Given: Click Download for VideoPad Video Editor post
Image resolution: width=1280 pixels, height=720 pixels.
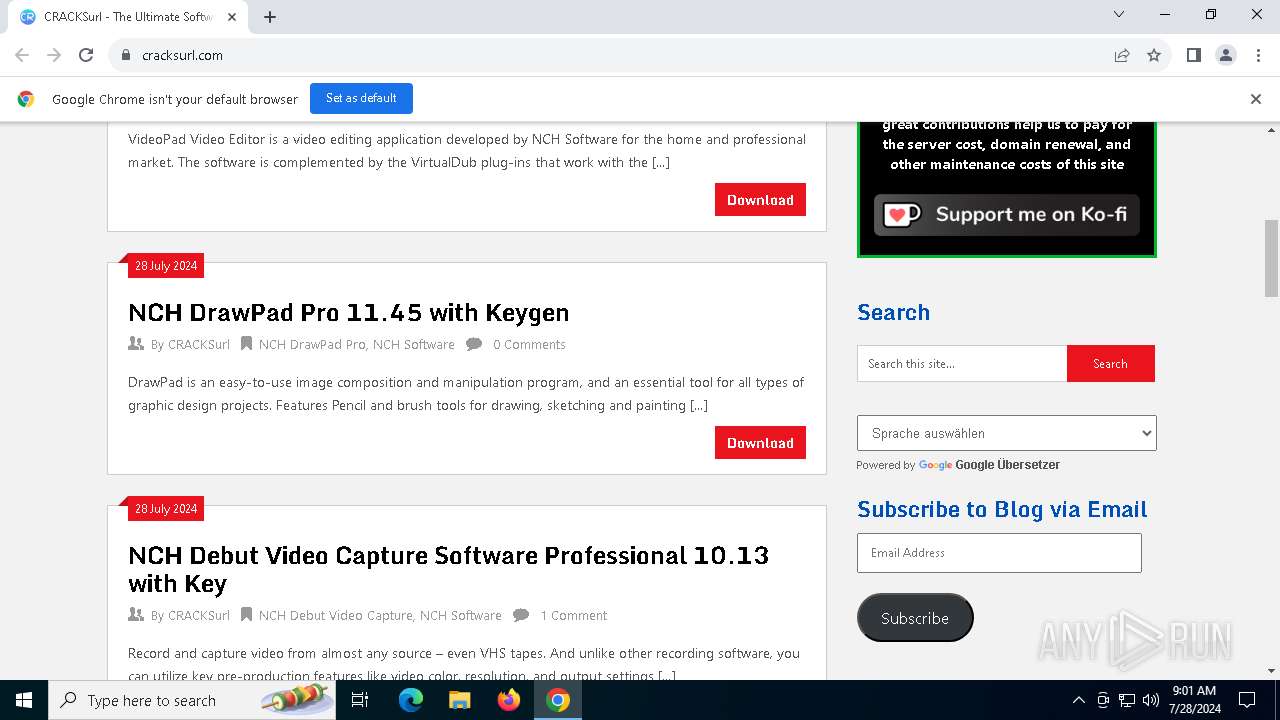Looking at the screenshot, I should (x=760, y=200).
